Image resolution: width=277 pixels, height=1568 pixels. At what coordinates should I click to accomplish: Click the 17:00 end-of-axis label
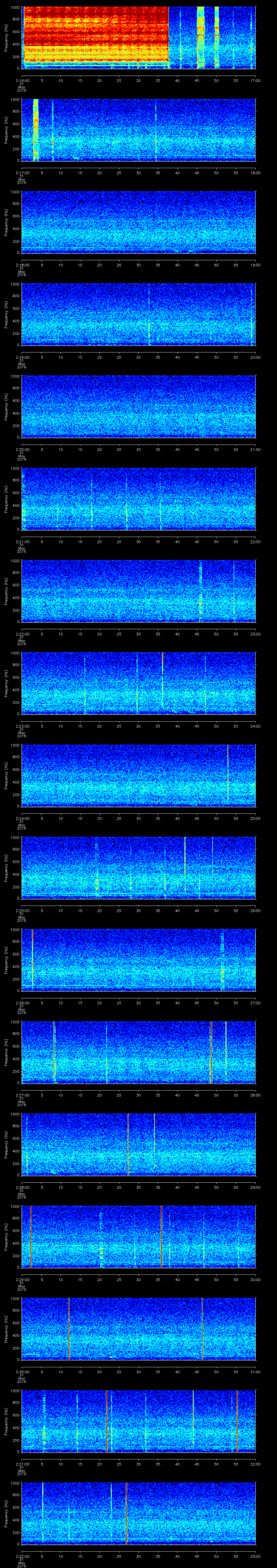255,80
